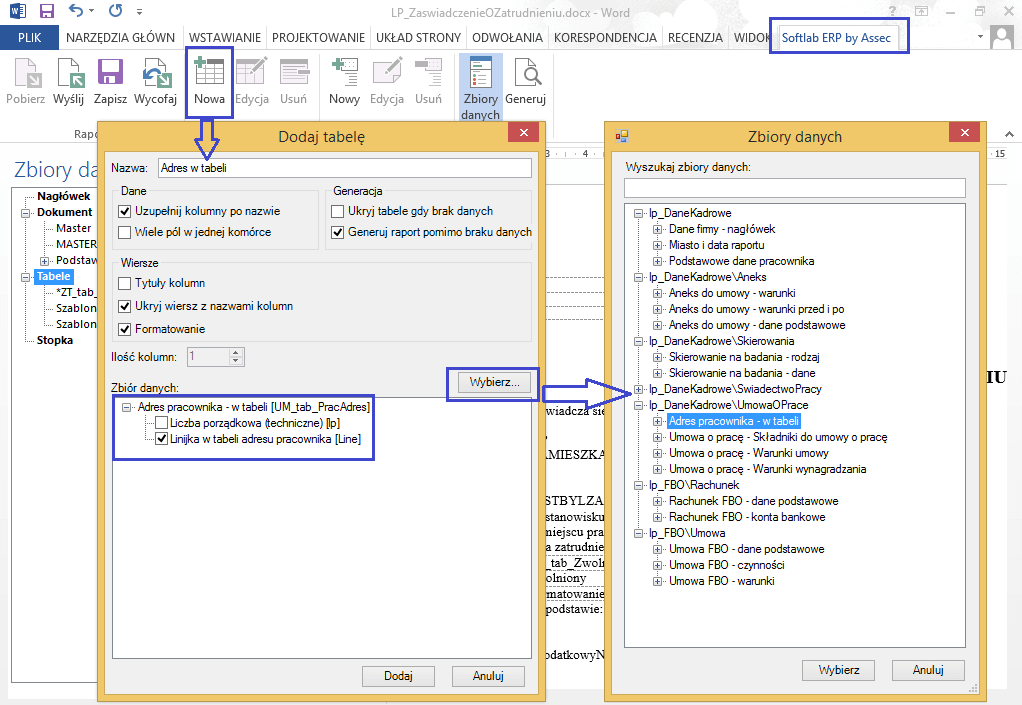Select Aneks do umowy - dane podstawowe

coord(757,325)
